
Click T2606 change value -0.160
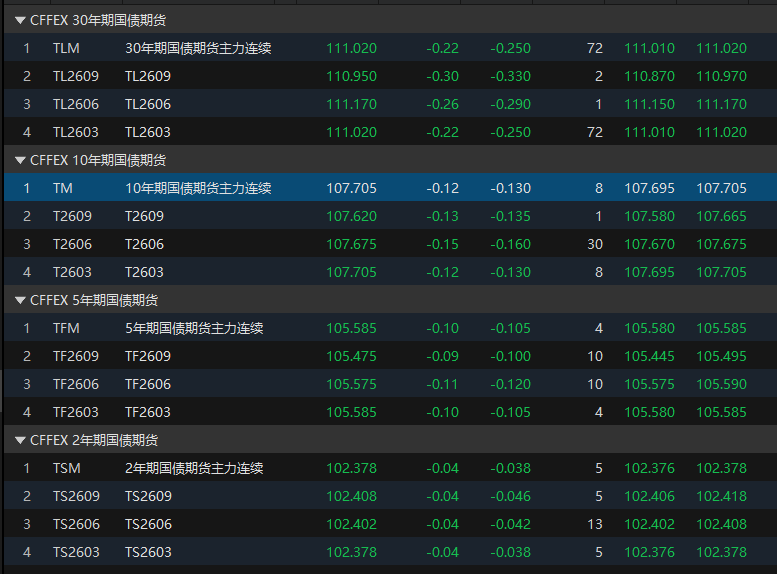click(510, 244)
